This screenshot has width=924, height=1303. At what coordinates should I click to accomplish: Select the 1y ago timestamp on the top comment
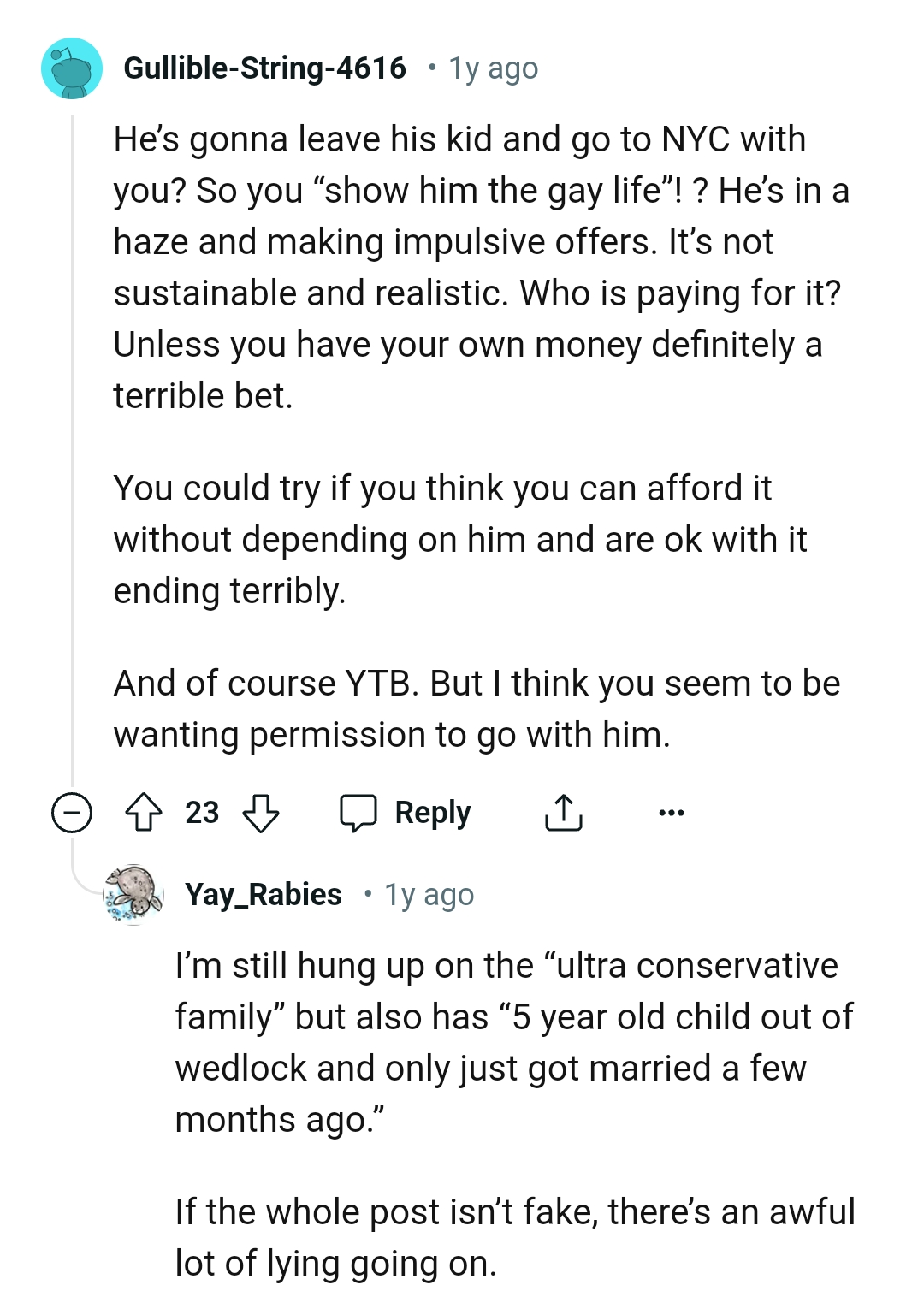[491, 68]
